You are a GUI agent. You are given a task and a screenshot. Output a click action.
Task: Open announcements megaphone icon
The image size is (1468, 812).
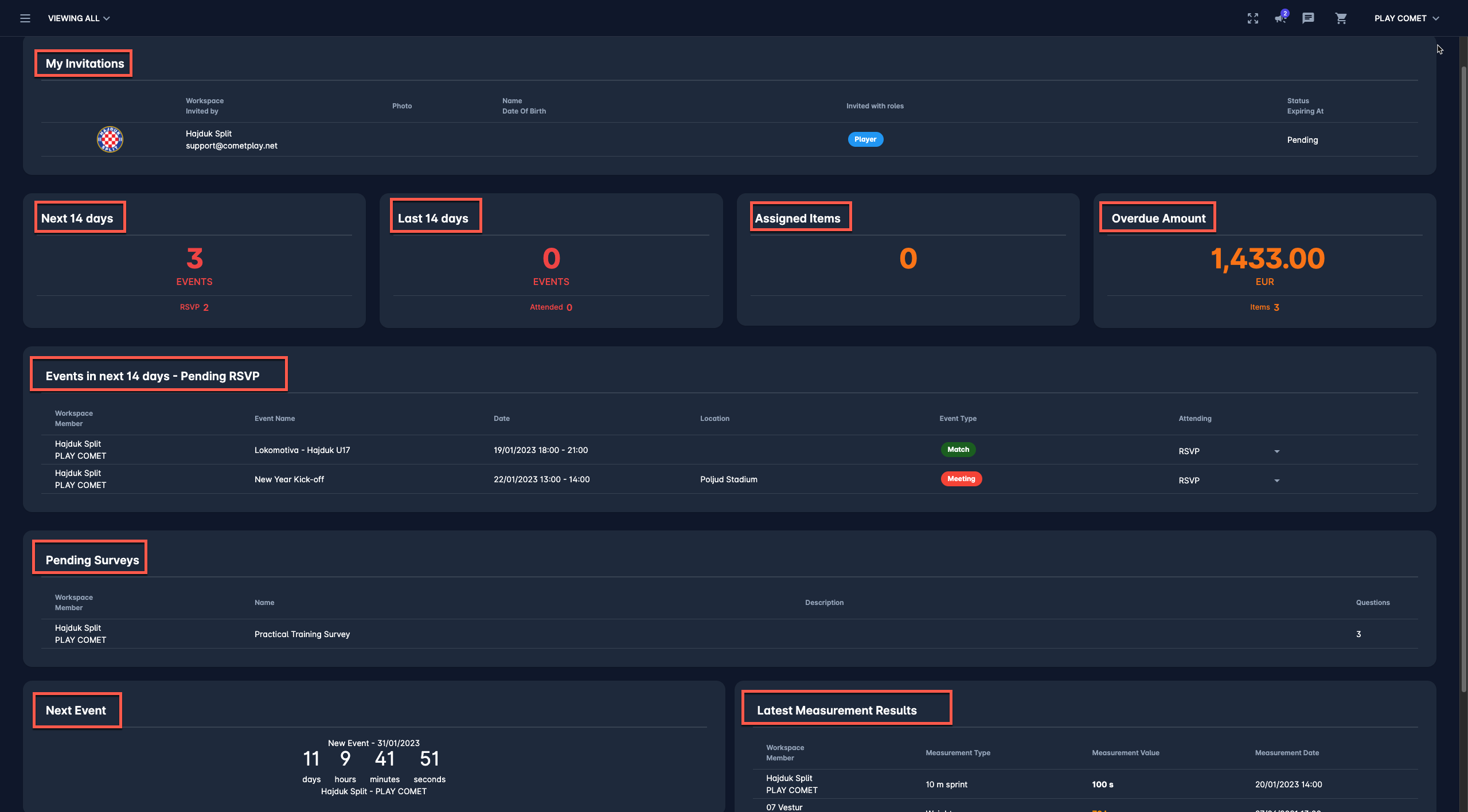click(1279, 18)
